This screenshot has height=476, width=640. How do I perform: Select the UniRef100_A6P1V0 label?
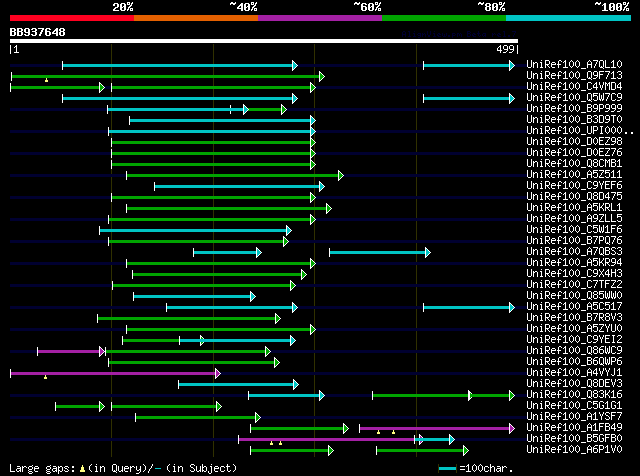coord(574,450)
